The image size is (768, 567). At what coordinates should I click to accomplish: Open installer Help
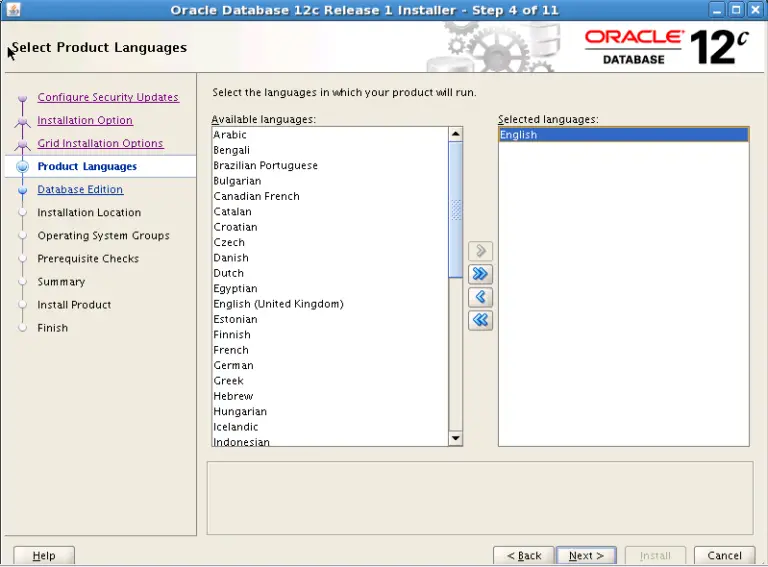[44, 555]
